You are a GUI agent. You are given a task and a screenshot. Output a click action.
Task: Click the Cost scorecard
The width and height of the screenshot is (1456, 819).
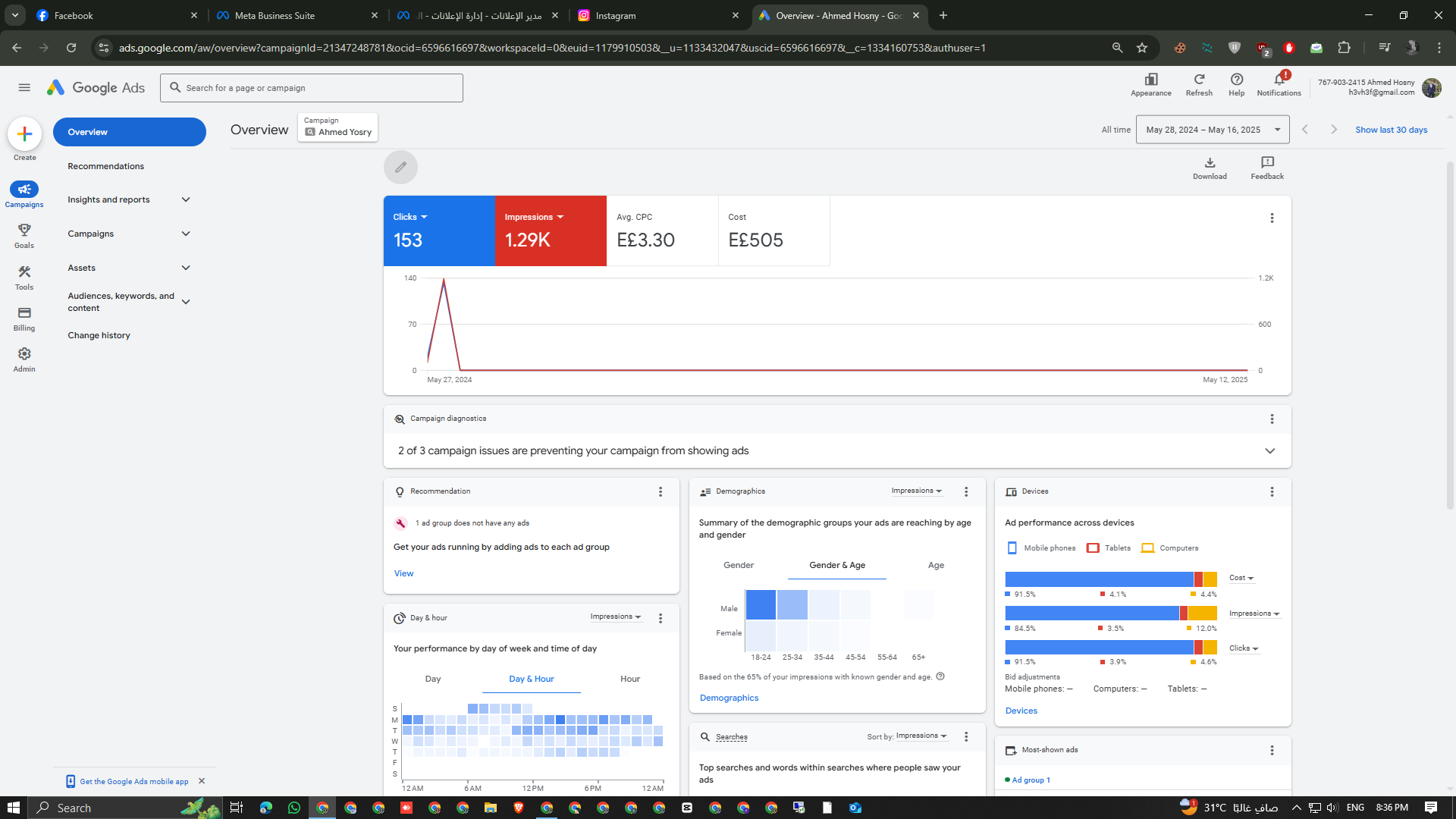click(x=774, y=231)
